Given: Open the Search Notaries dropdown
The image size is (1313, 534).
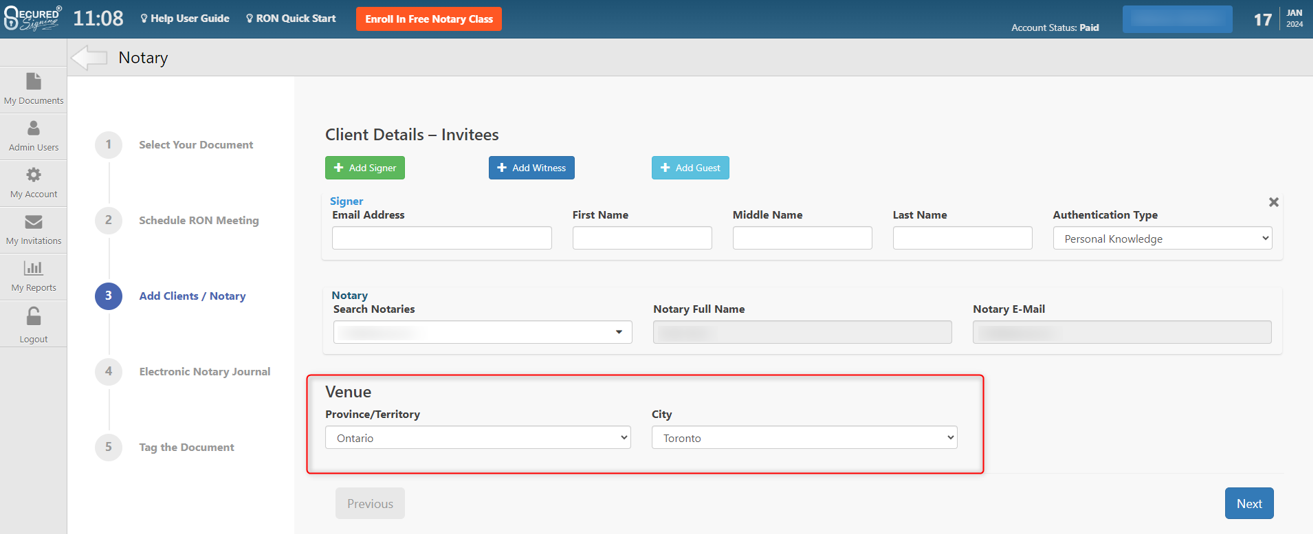Looking at the screenshot, I should [482, 332].
